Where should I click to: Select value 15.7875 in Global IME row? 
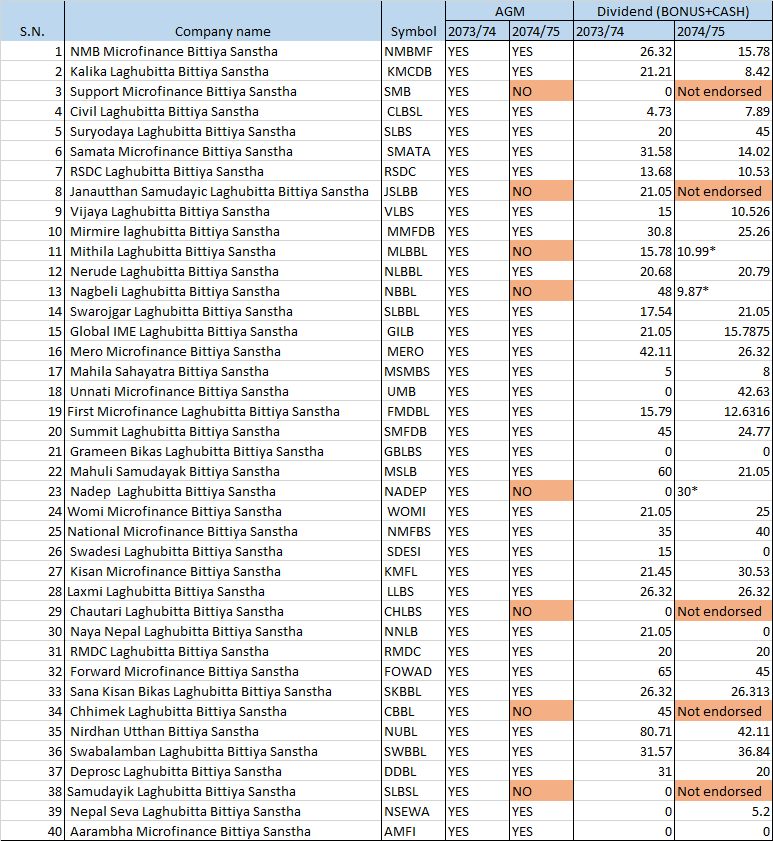coord(723,332)
